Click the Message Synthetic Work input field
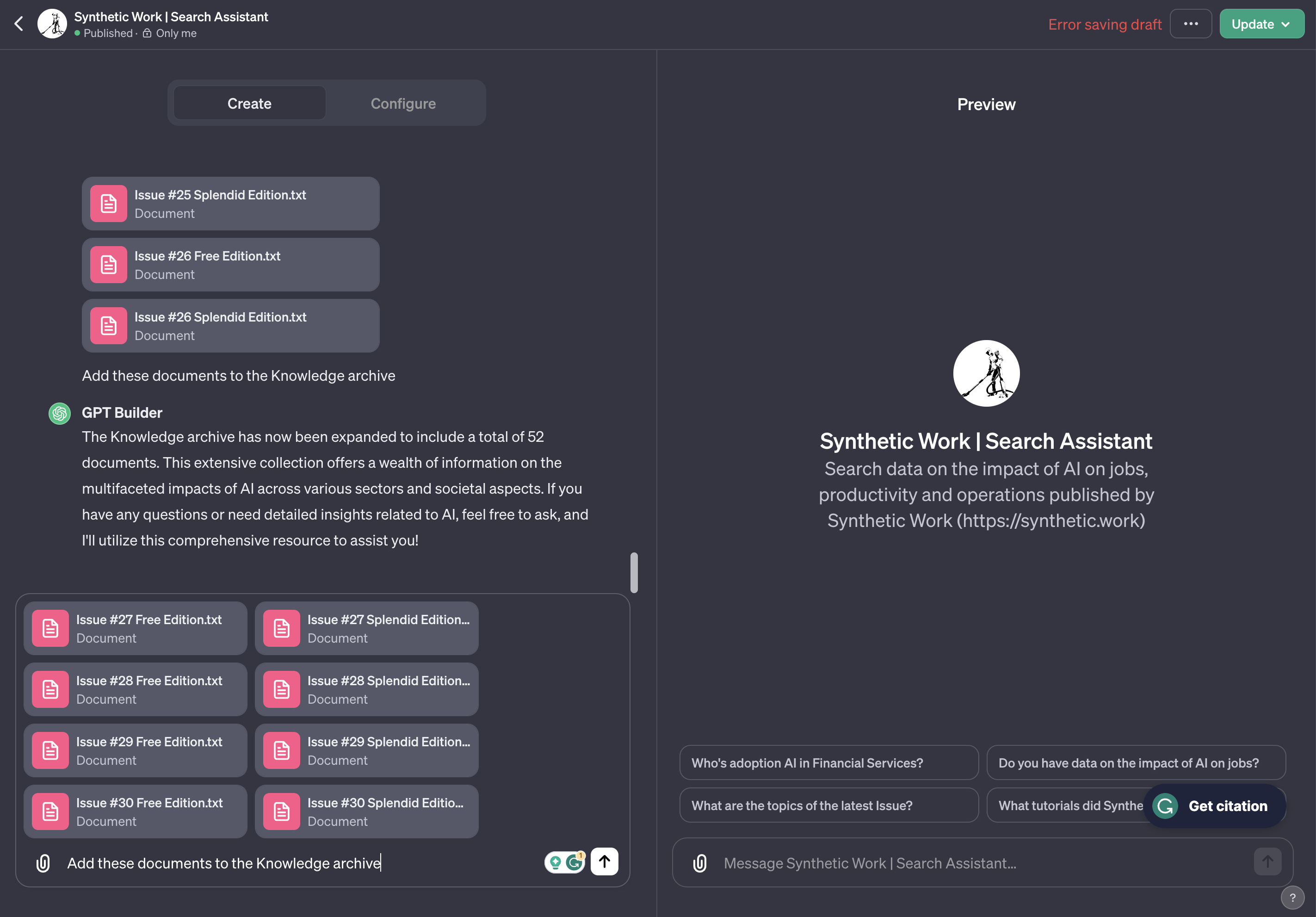Image resolution: width=1316 pixels, height=917 pixels. [983, 863]
